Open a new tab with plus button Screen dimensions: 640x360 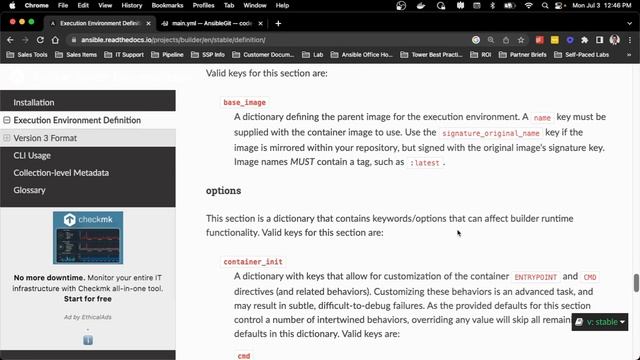[278, 24]
